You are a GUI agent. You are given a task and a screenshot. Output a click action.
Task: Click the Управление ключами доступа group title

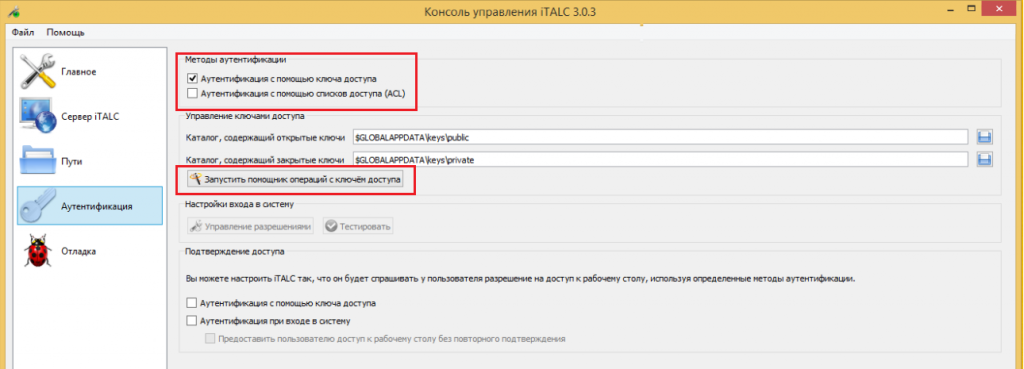click(245, 117)
